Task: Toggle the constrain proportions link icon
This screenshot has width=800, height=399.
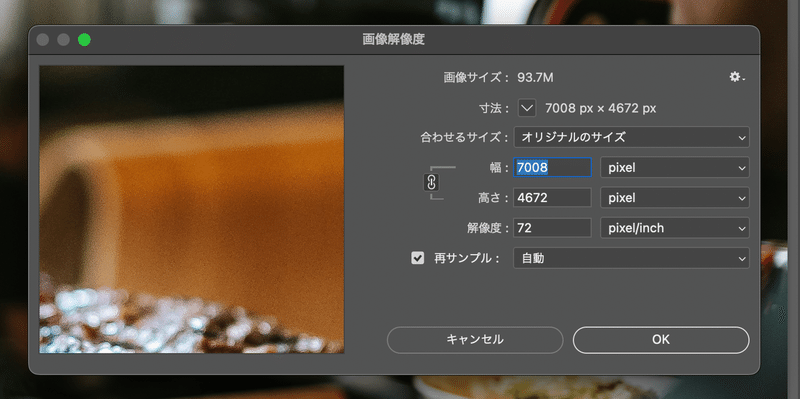Action: pos(431,182)
